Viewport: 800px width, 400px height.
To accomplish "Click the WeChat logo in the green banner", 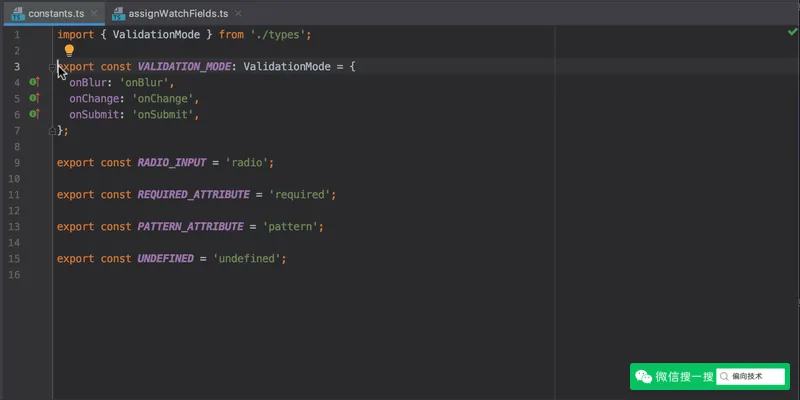I will click(643, 377).
